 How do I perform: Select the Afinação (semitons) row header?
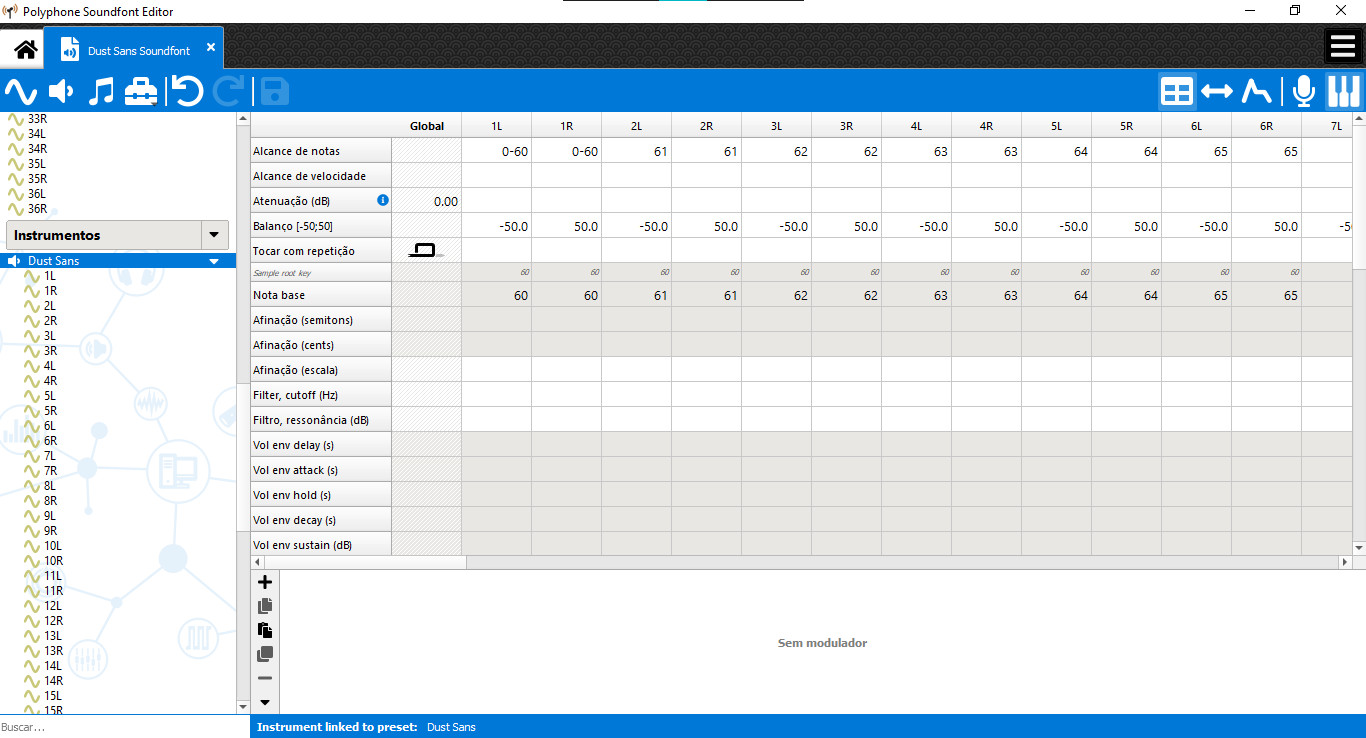coord(321,320)
